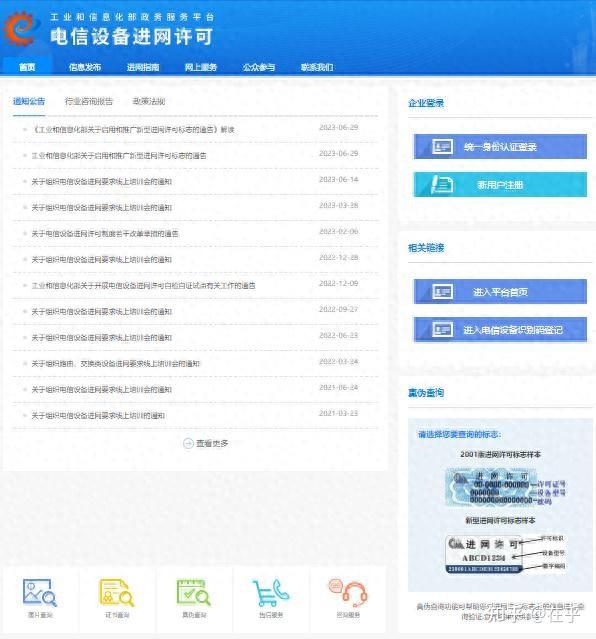Open the 信息发布 navigation menu

(85, 67)
